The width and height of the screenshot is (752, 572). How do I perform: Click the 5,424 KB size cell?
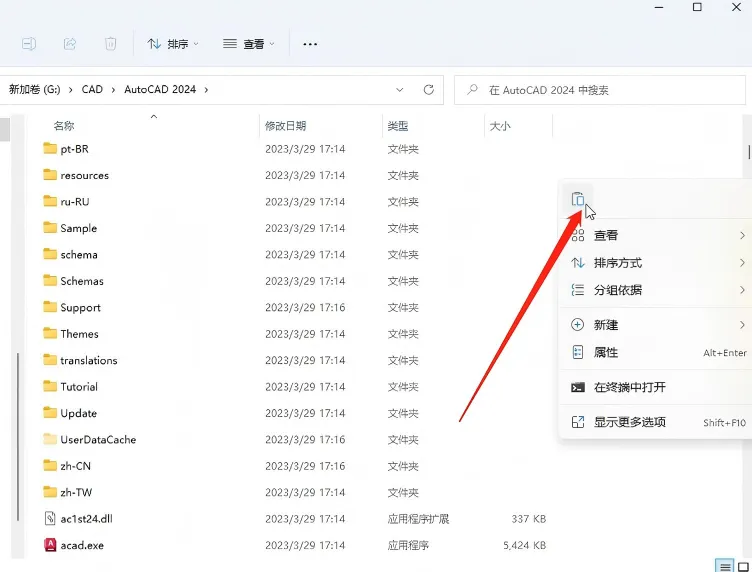coord(525,545)
